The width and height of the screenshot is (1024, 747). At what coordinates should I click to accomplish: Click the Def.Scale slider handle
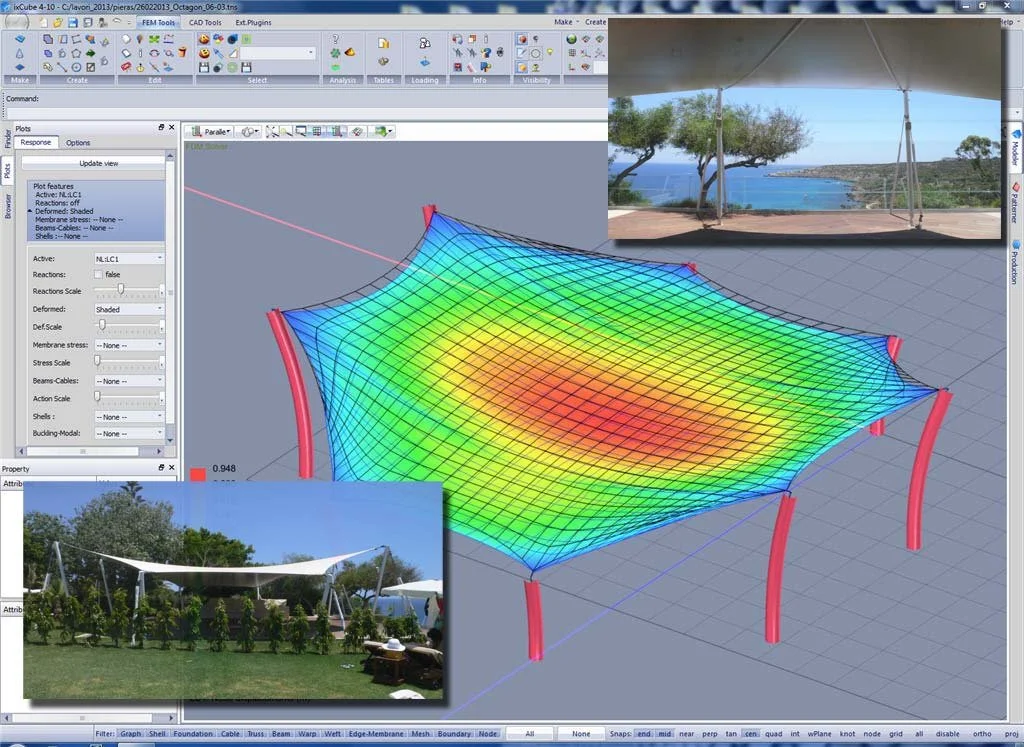102,325
